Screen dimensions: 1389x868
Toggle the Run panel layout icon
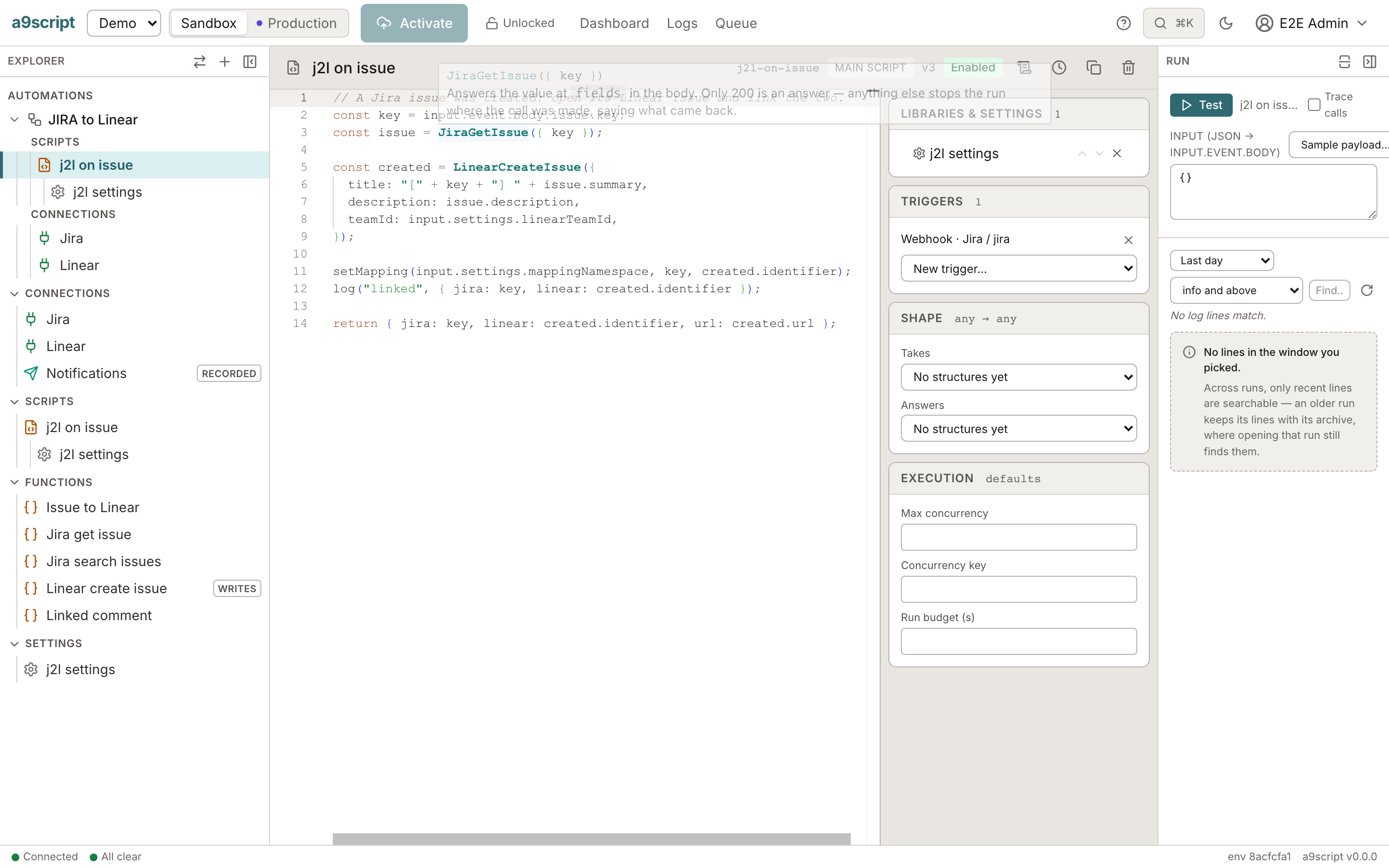click(x=1344, y=61)
